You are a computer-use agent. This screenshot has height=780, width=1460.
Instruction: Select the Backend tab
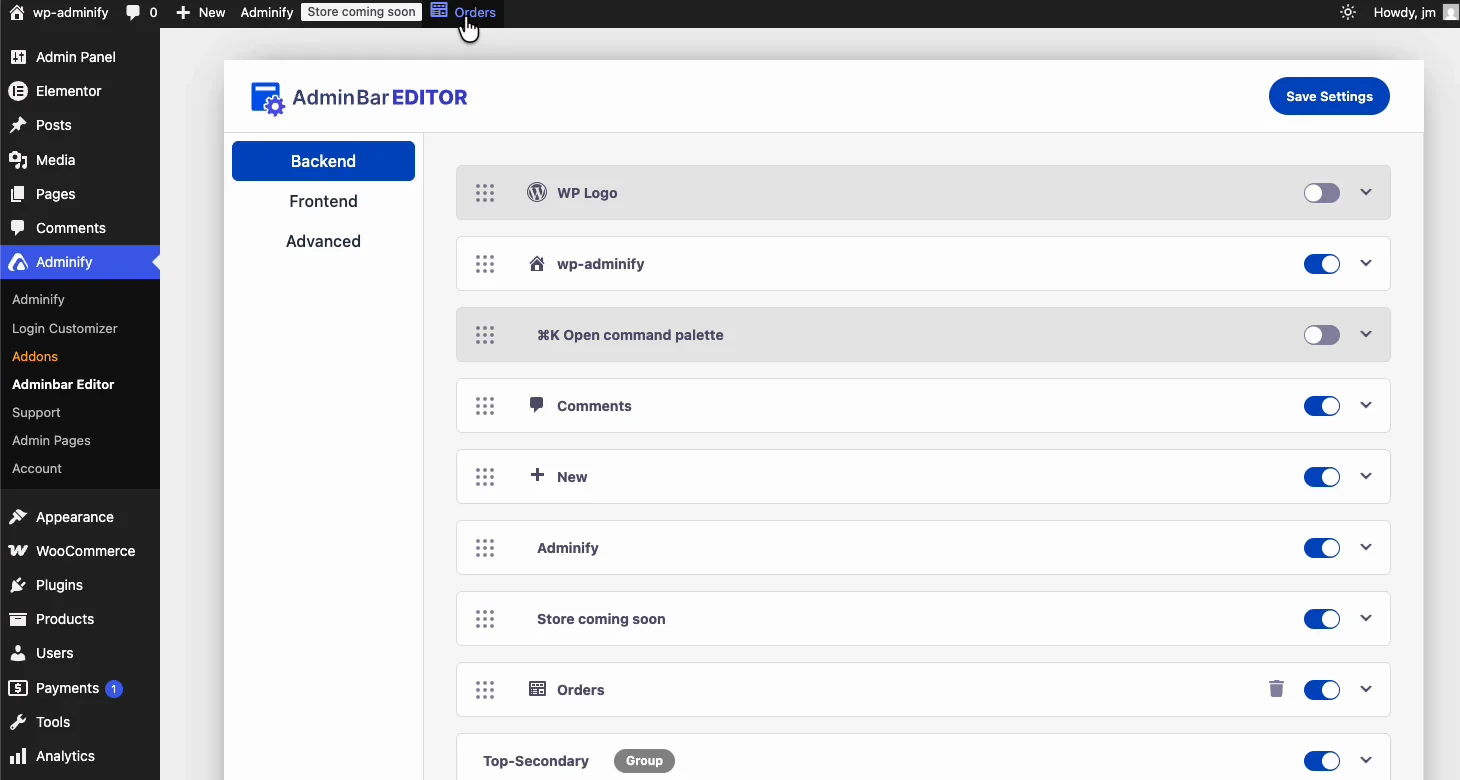tap(324, 161)
